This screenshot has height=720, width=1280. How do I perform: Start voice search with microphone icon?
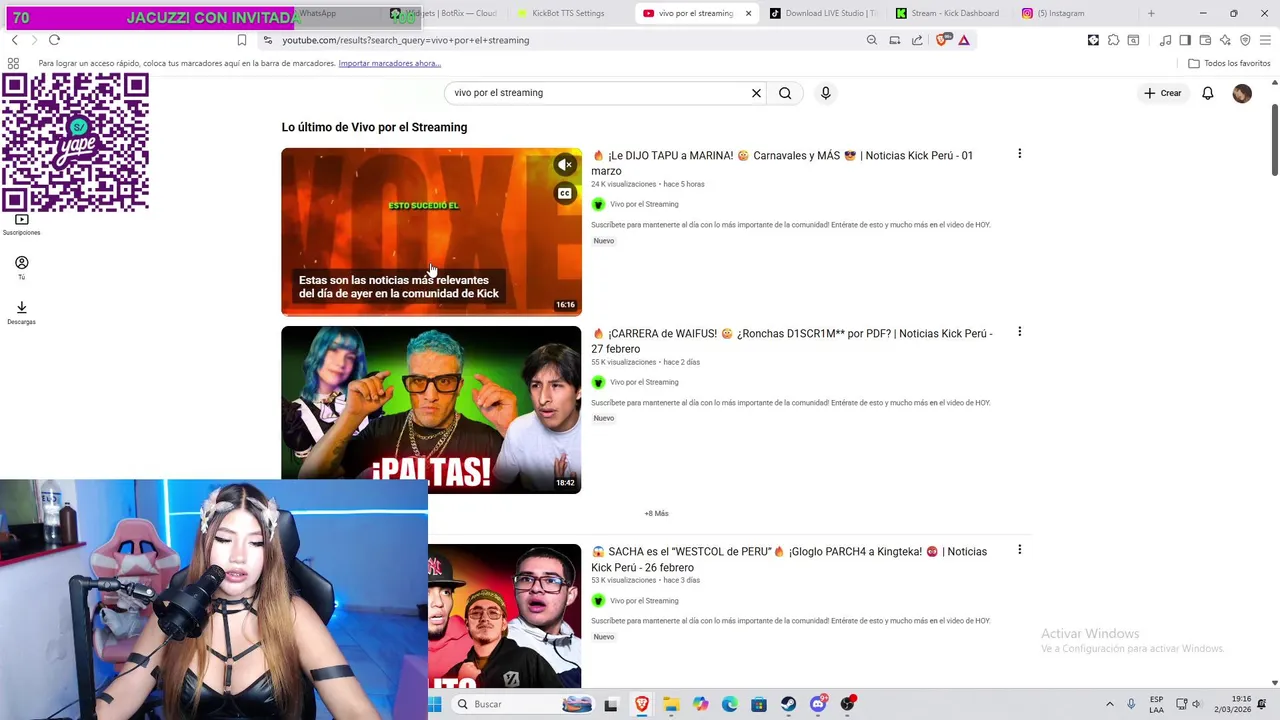point(825,93)
